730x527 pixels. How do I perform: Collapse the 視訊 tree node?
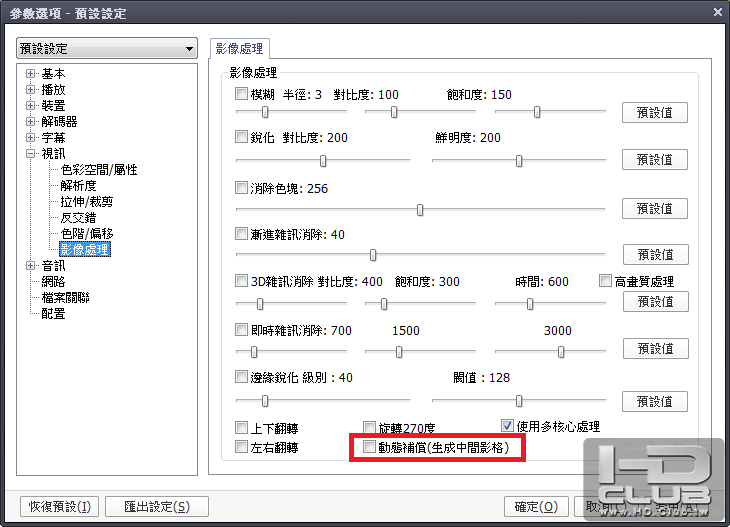pyautogui.click(x=30, y=154)
